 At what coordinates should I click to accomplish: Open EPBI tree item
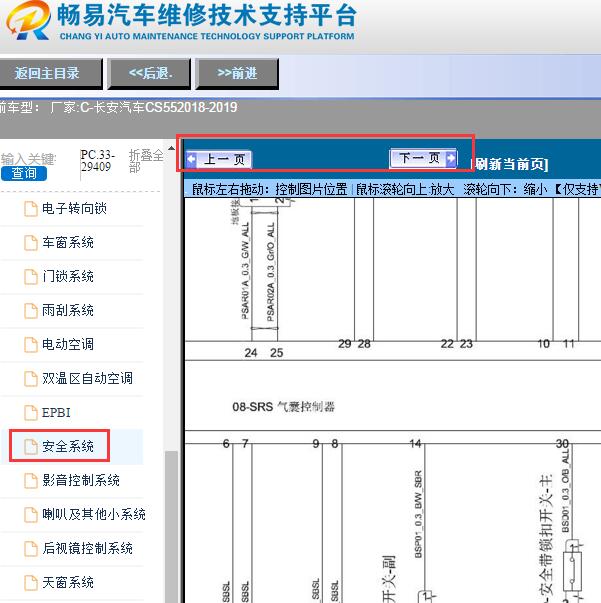tap(56, 412)
